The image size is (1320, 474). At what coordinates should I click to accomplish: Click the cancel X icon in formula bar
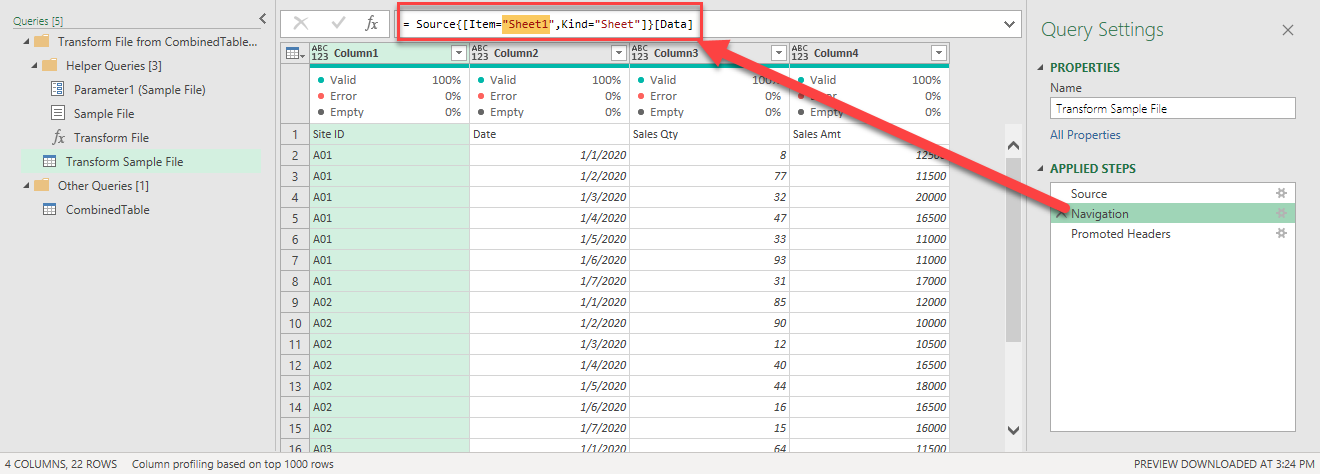pos(300,23)
